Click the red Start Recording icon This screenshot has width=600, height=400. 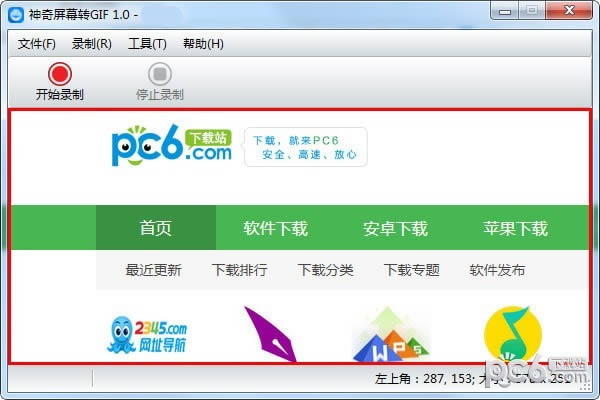click(60, 74)
